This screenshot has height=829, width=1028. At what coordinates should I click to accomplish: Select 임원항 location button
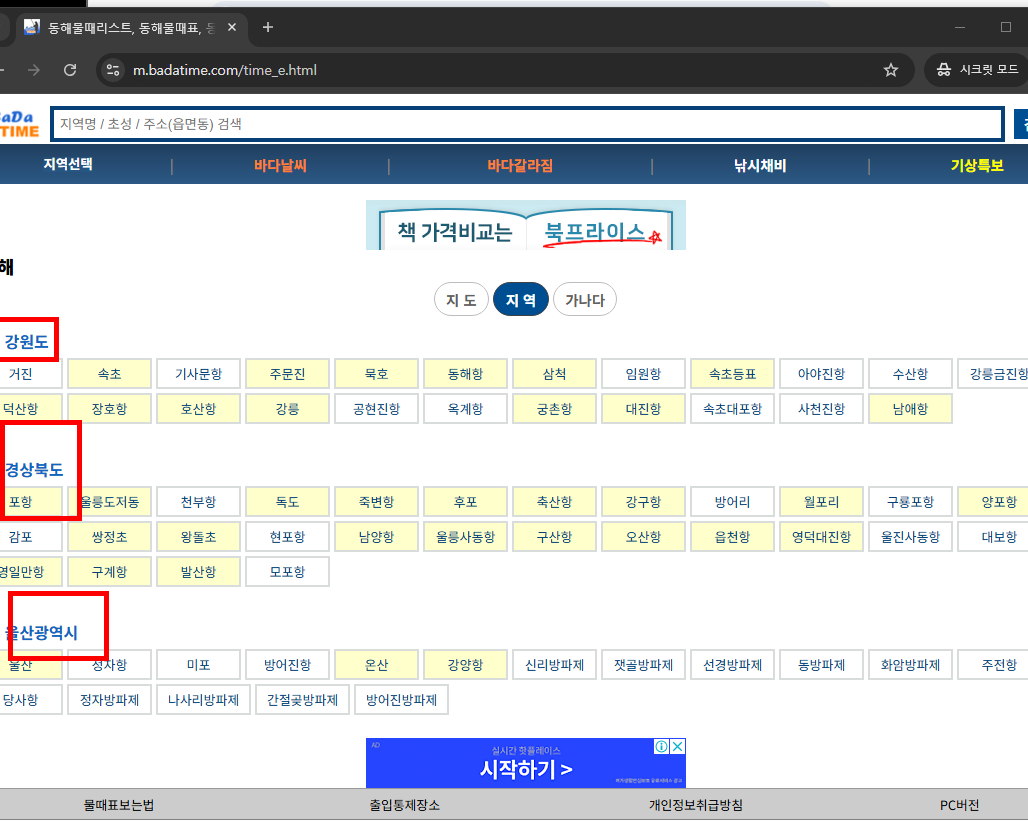[643, 374]
